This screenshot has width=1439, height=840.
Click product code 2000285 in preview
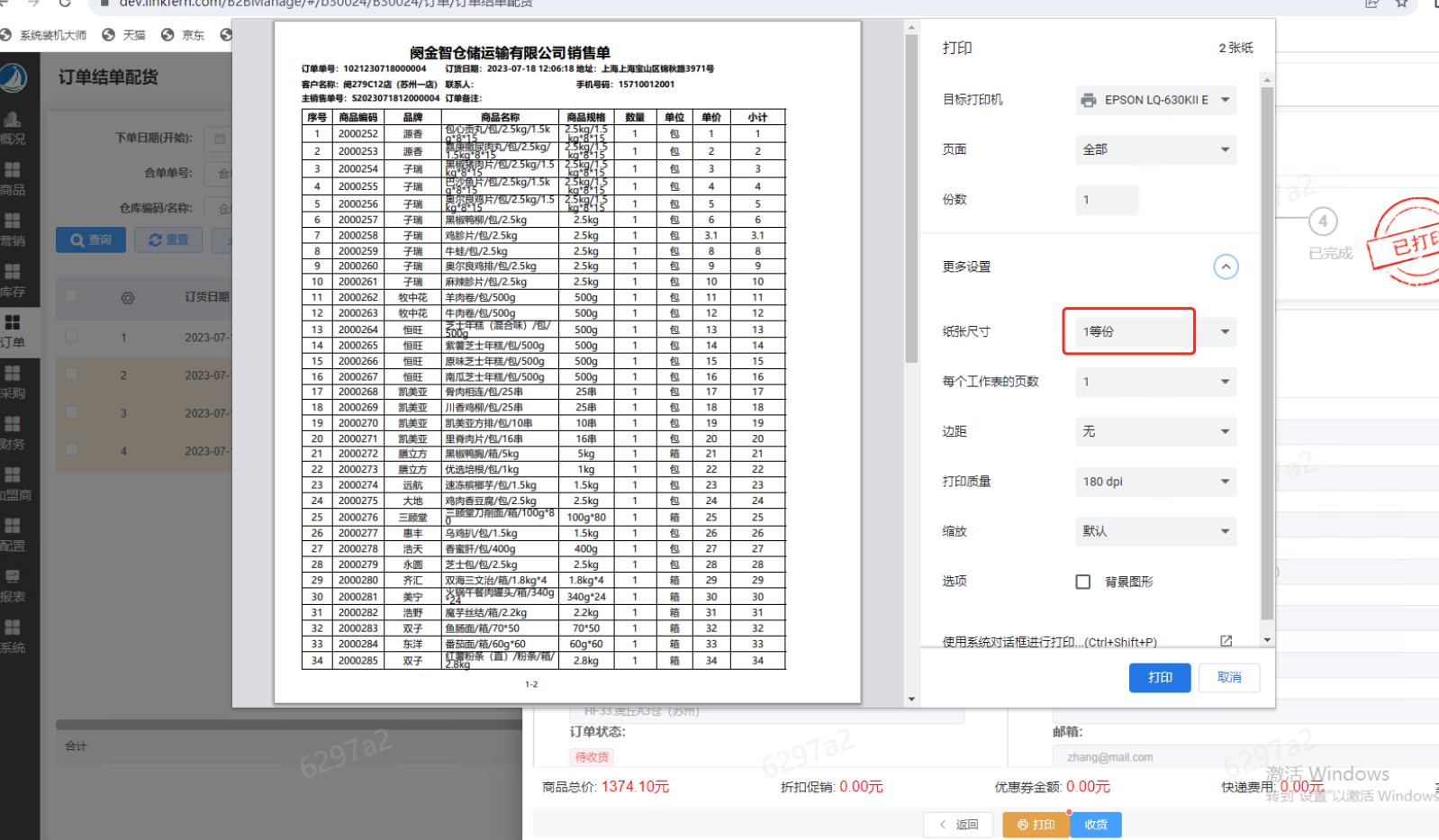[358, 661]
